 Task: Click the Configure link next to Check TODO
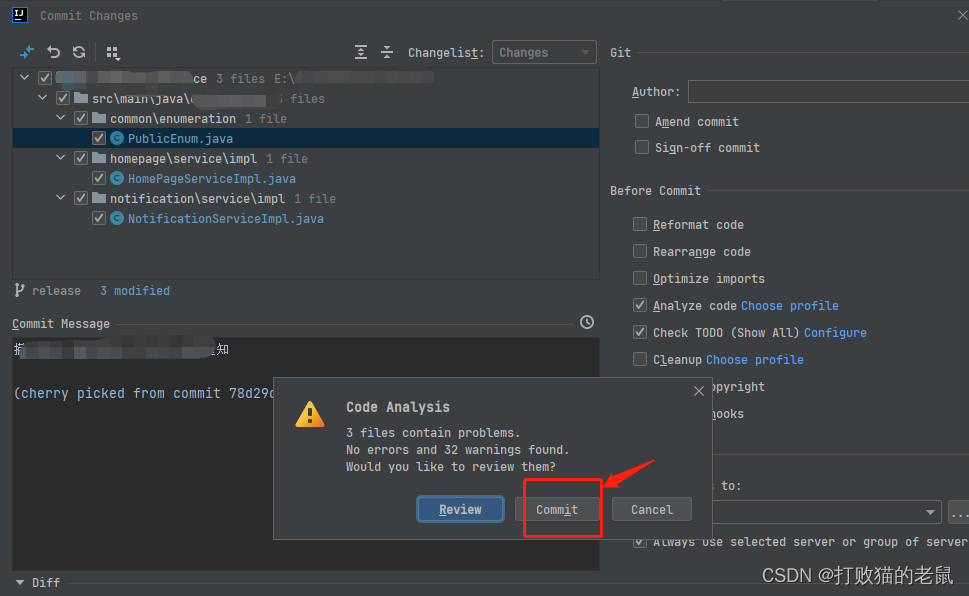click(x=835, y=332)
